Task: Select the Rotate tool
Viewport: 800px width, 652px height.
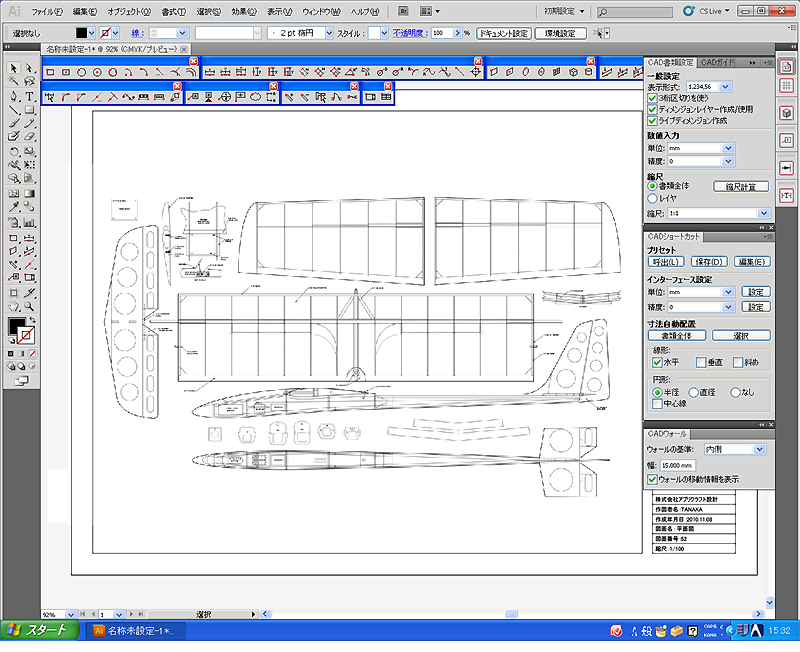Action: [x=14, y=151]
